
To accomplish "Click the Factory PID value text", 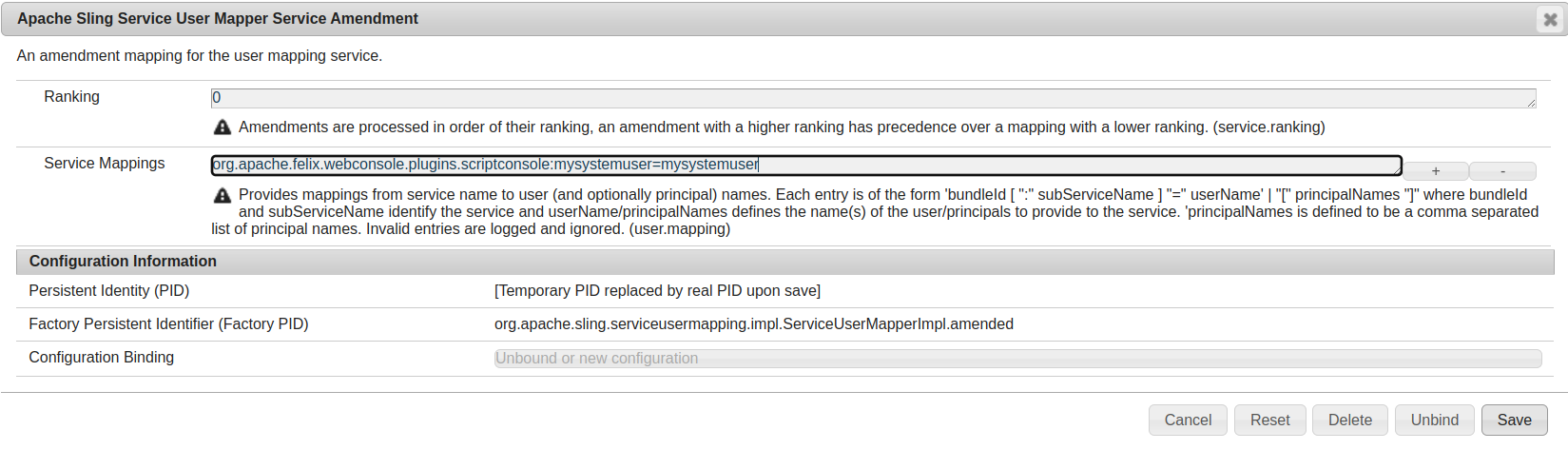I will pyautogui.click(x=753, y=324).
